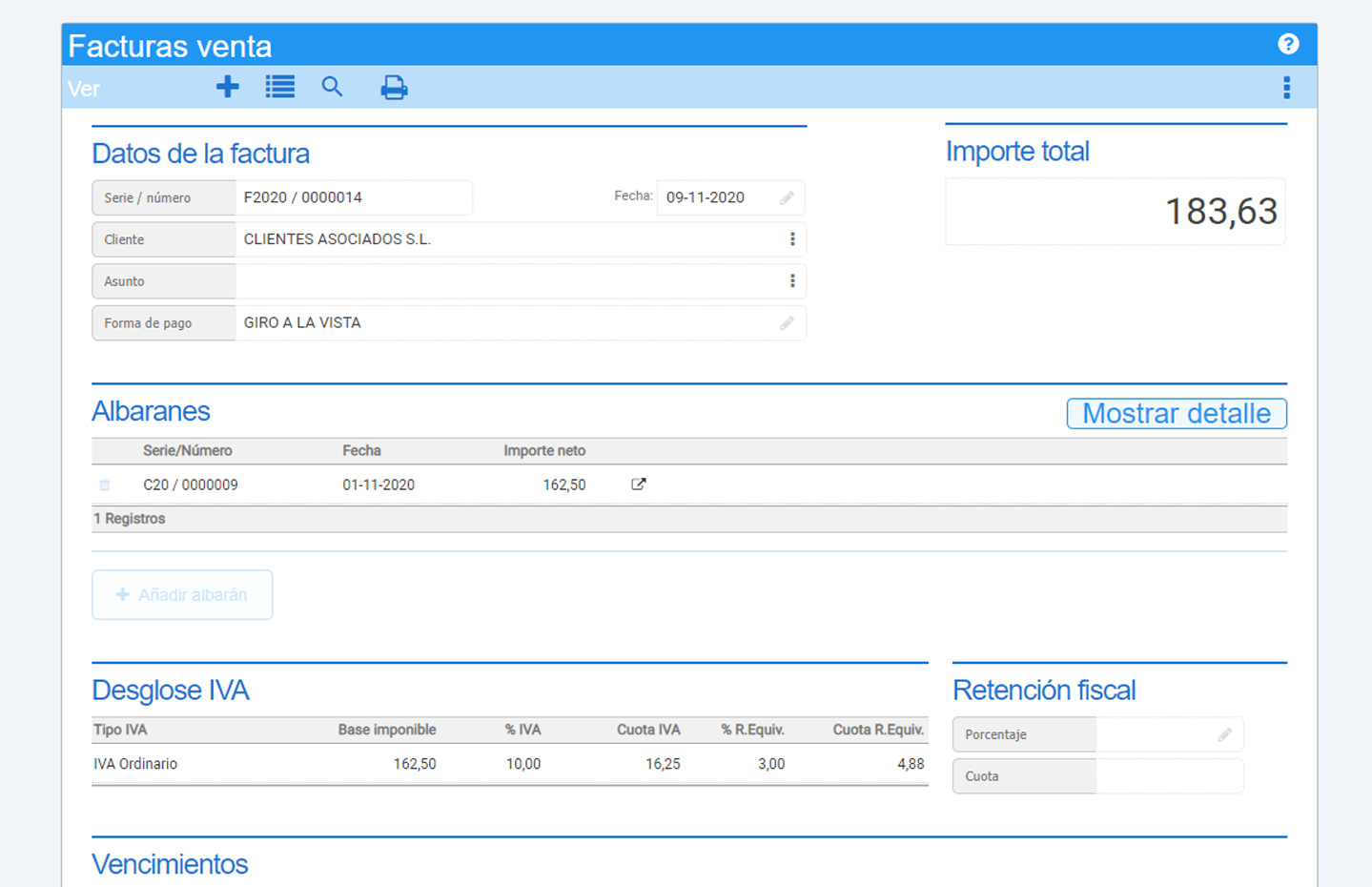Click the Añadir albarán button

182,595
